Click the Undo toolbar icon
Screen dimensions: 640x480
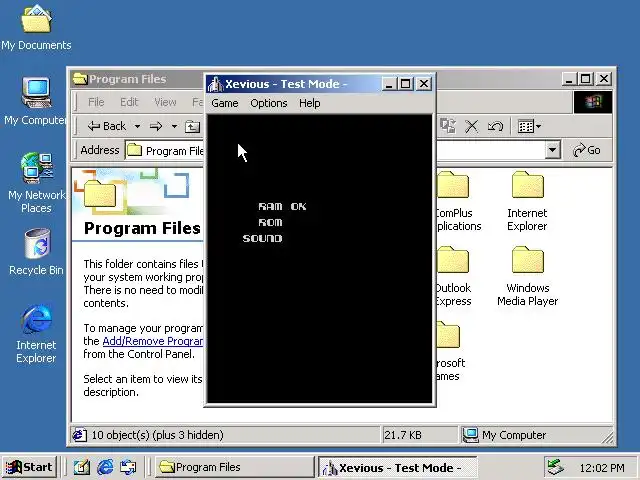pos(495,127)
